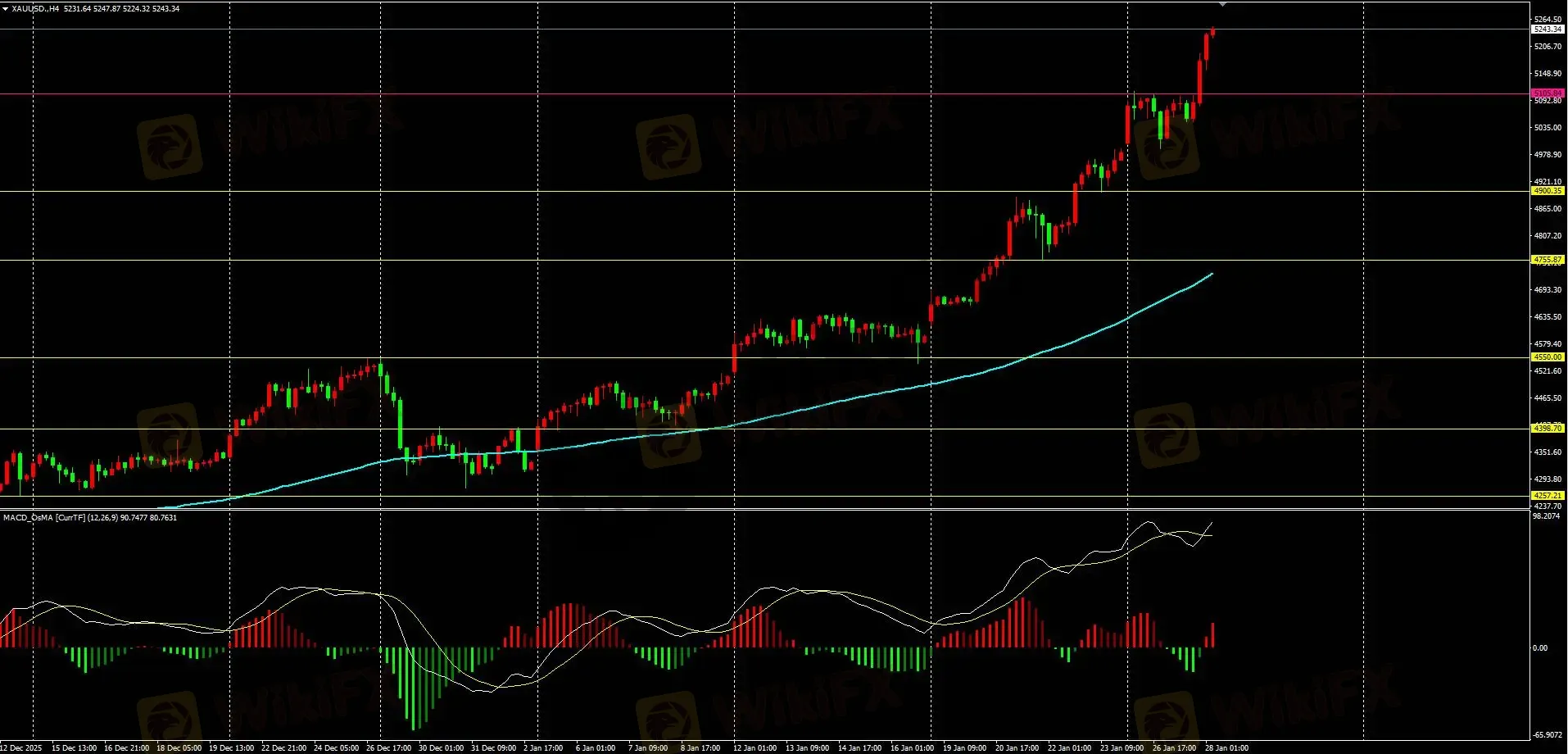This screenshot has height=754, width=1568.
Task: Select the yellow 4398.70 level label
Action: tap(1548, 429)
